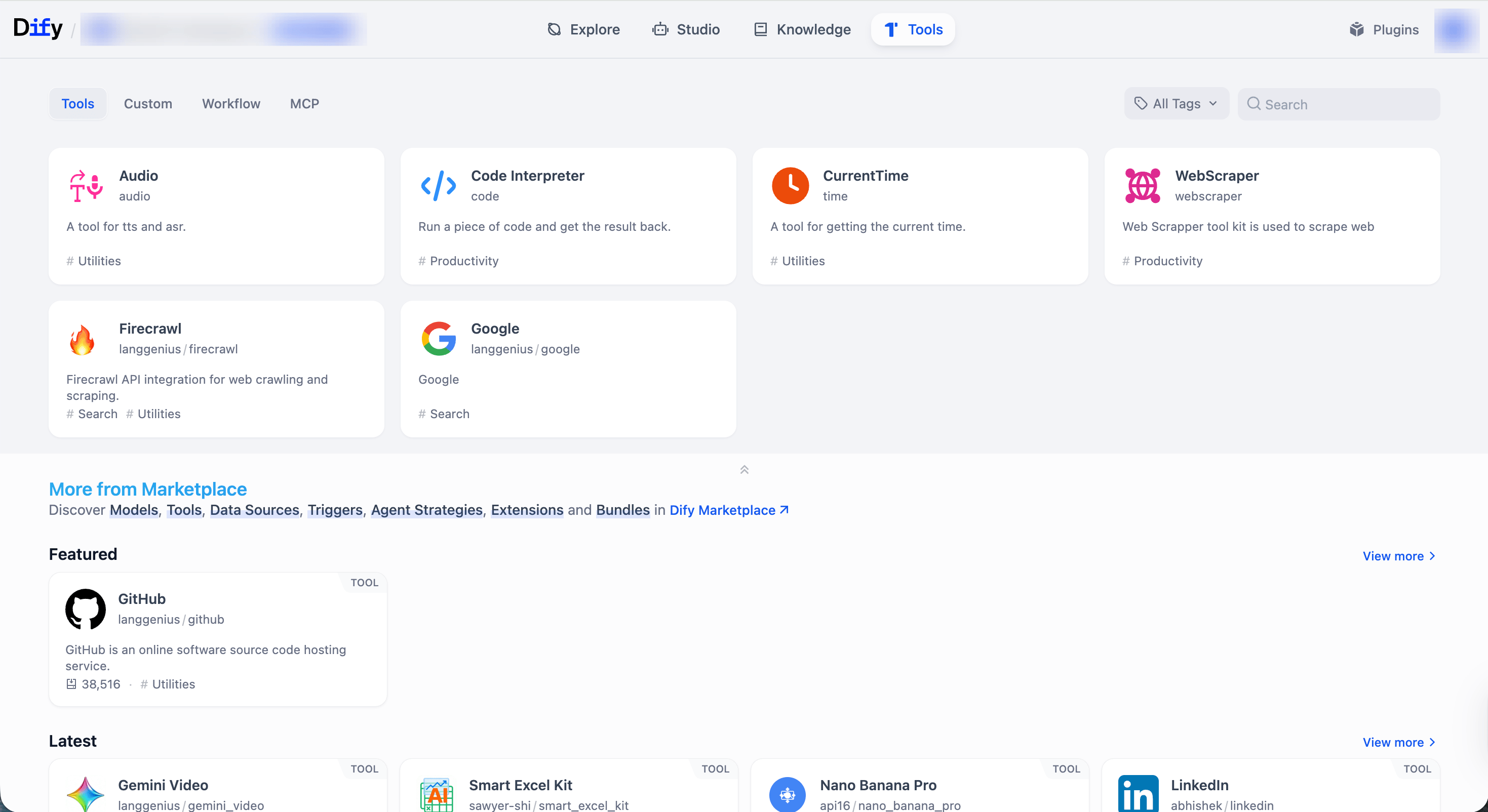
Task: Open the All Tags dropdown
Action: [1177, 104]
